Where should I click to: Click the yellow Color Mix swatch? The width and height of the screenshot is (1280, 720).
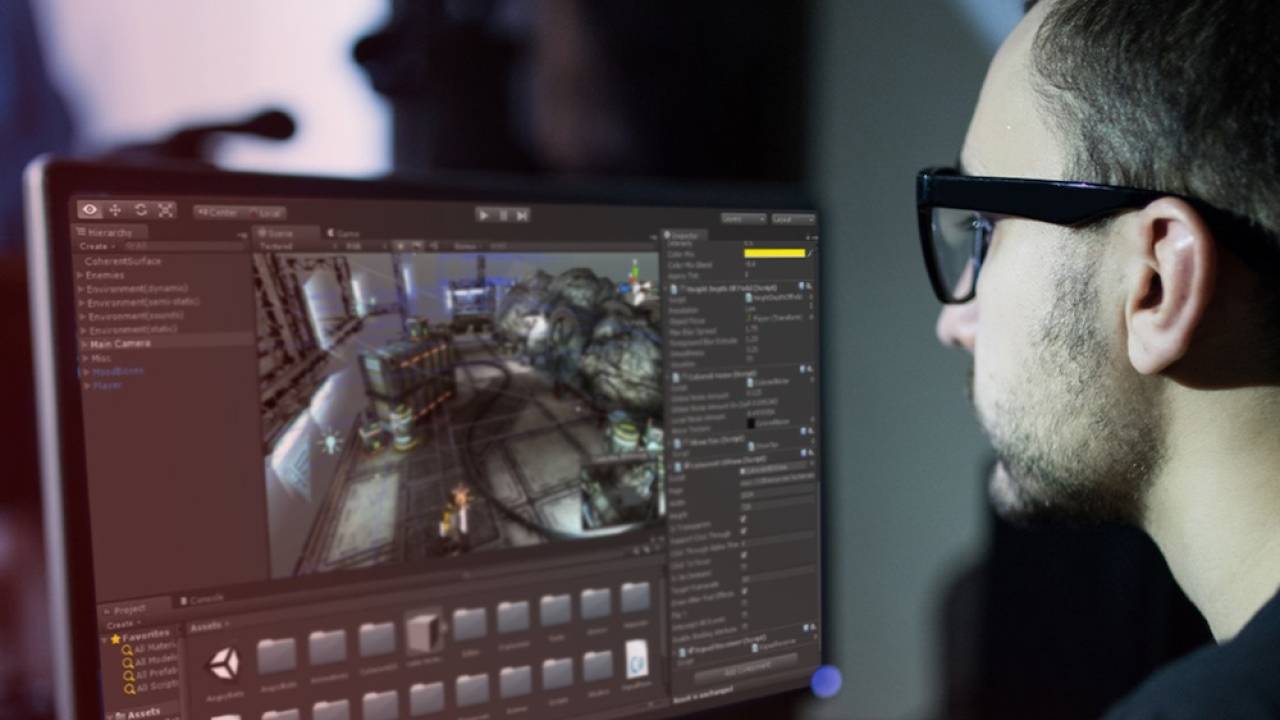click(775, 253)
